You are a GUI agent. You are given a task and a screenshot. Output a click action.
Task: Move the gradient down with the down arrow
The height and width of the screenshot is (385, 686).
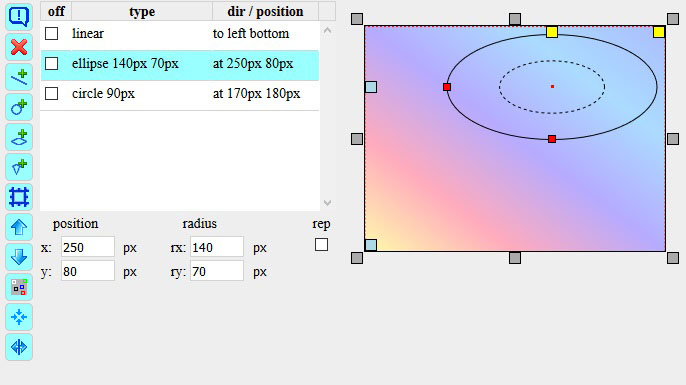(x=19, y=257)
